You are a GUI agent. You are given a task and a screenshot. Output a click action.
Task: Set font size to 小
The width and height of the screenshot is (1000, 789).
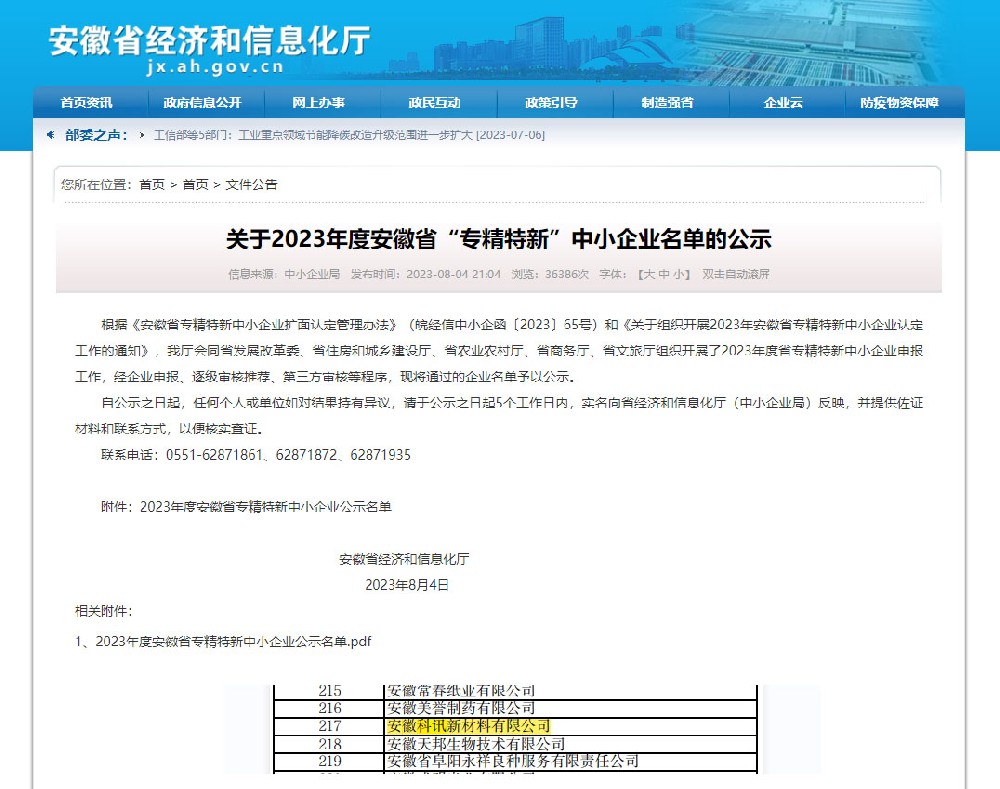point(679,274)
